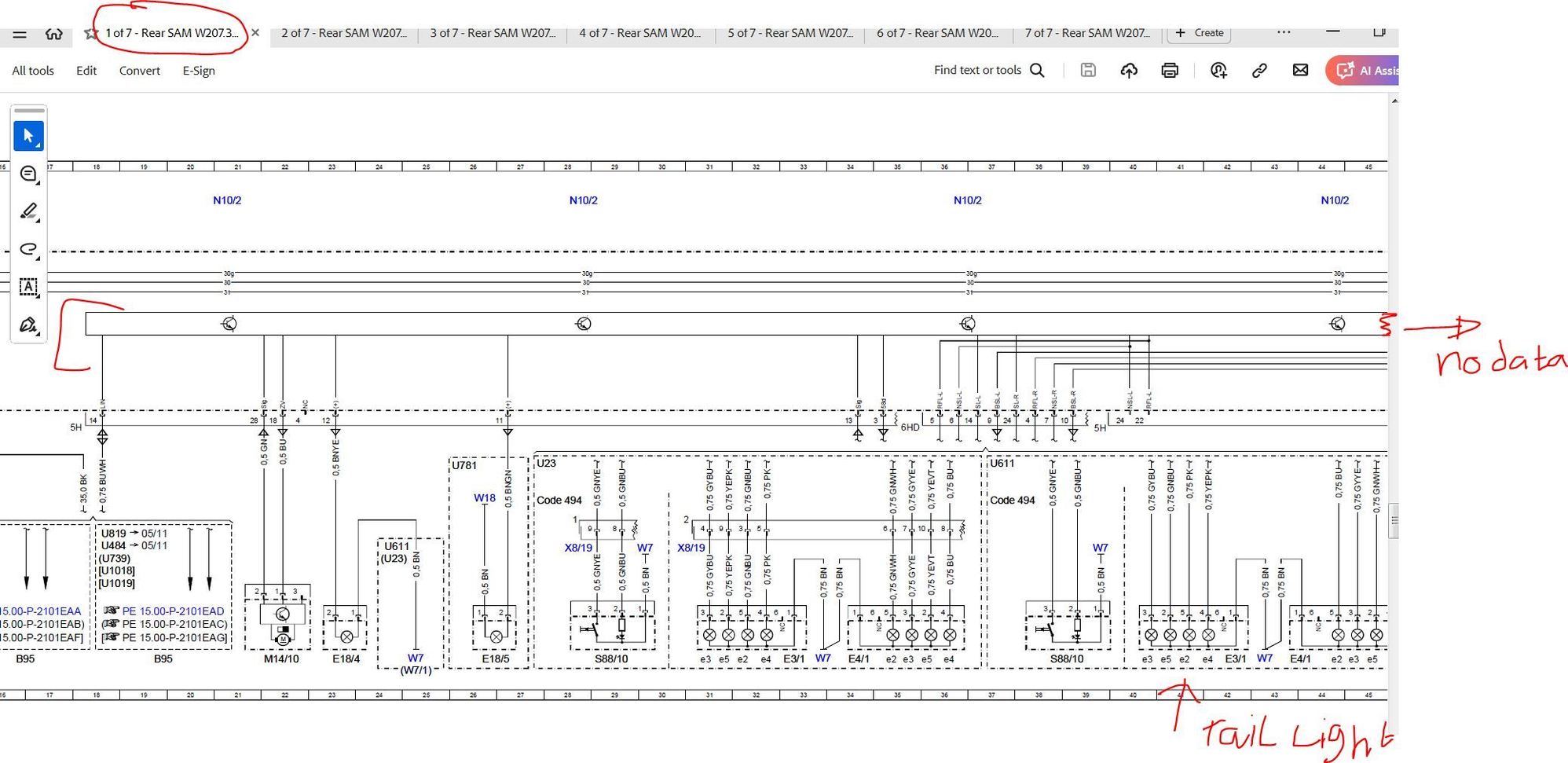Click the print icon
The image size is (1568, 763).
pyautogui.click(x=1169, y=71)
